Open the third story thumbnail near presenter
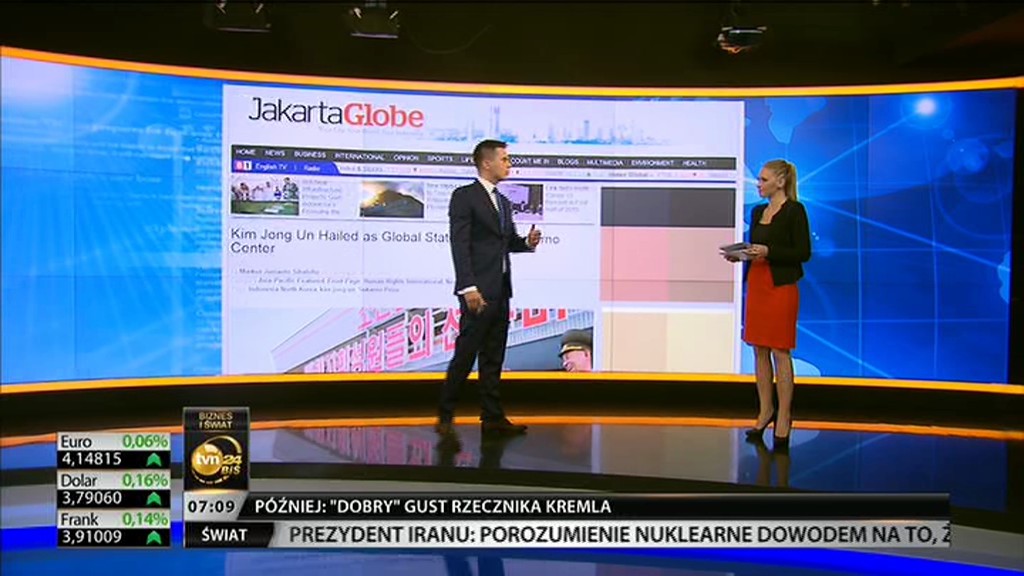Image resolution: width=1024 pixels, height=576 pixels. [x=528, y=200]
